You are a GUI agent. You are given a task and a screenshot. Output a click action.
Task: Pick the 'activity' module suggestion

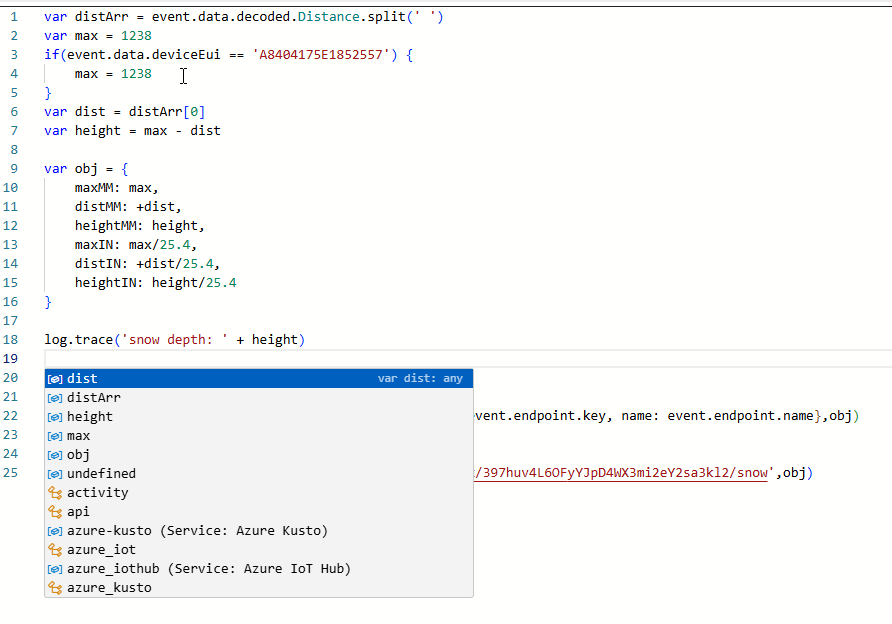point(259,493)
